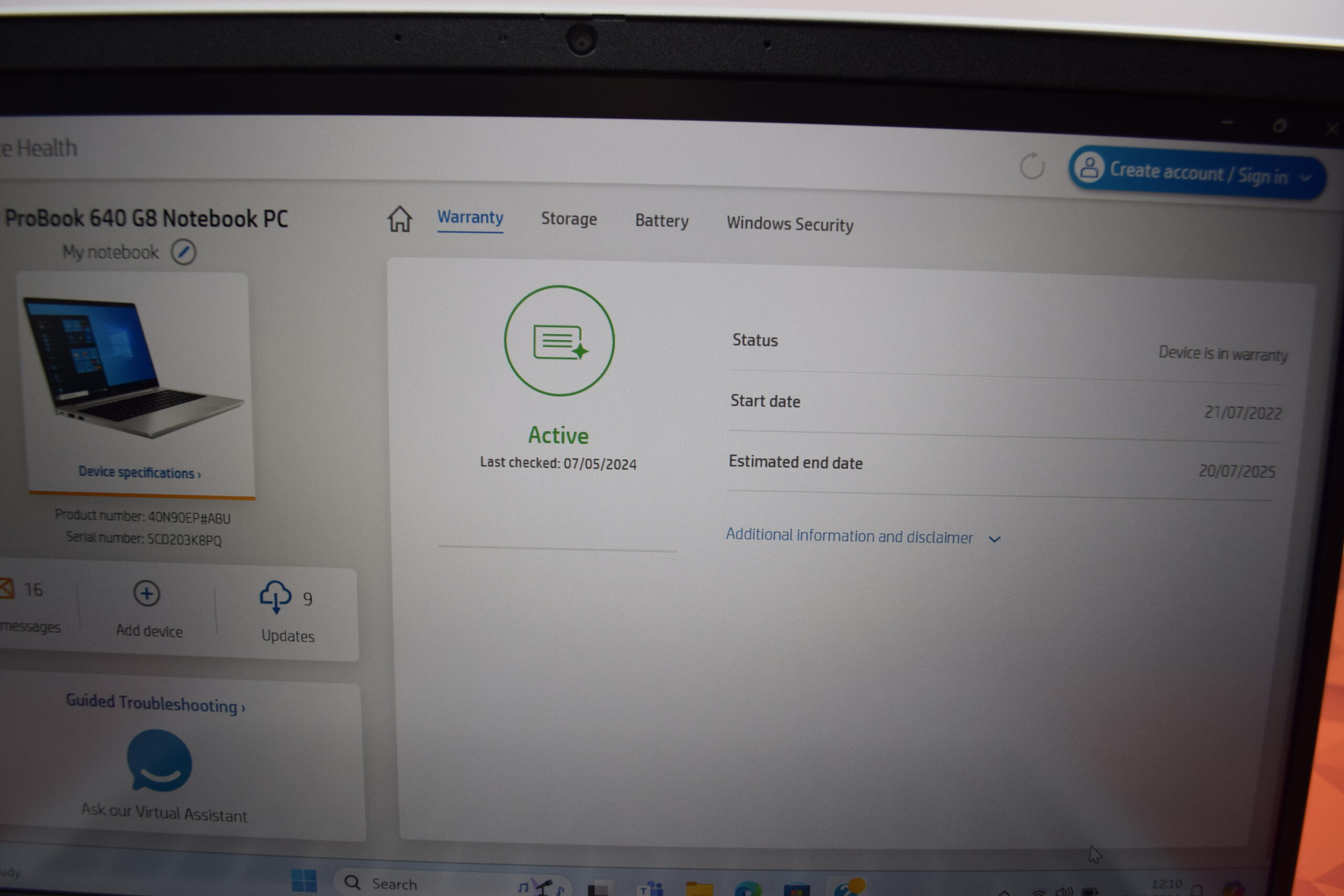Open the Updates cloud download icon

click(x=276, y=597)
